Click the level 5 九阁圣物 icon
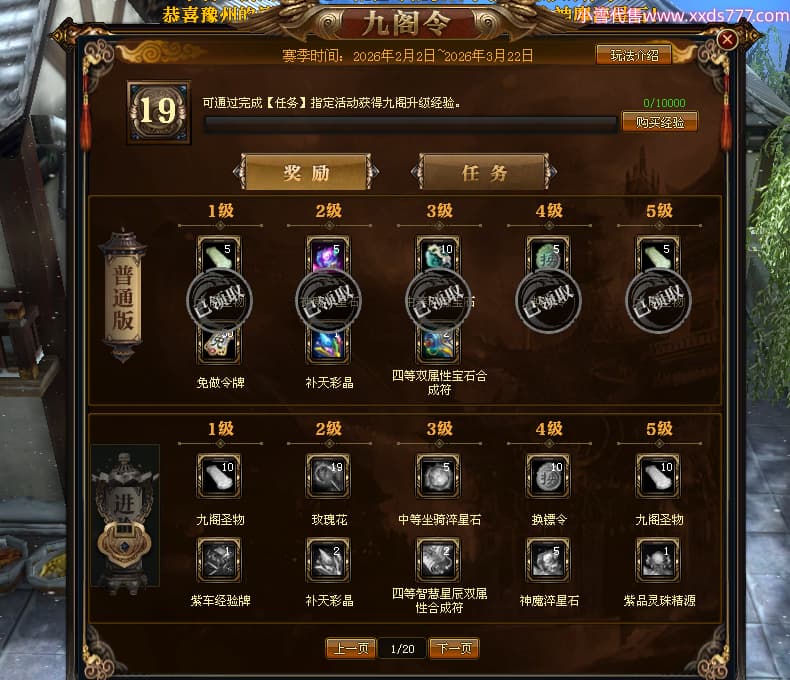 point(658,476)
